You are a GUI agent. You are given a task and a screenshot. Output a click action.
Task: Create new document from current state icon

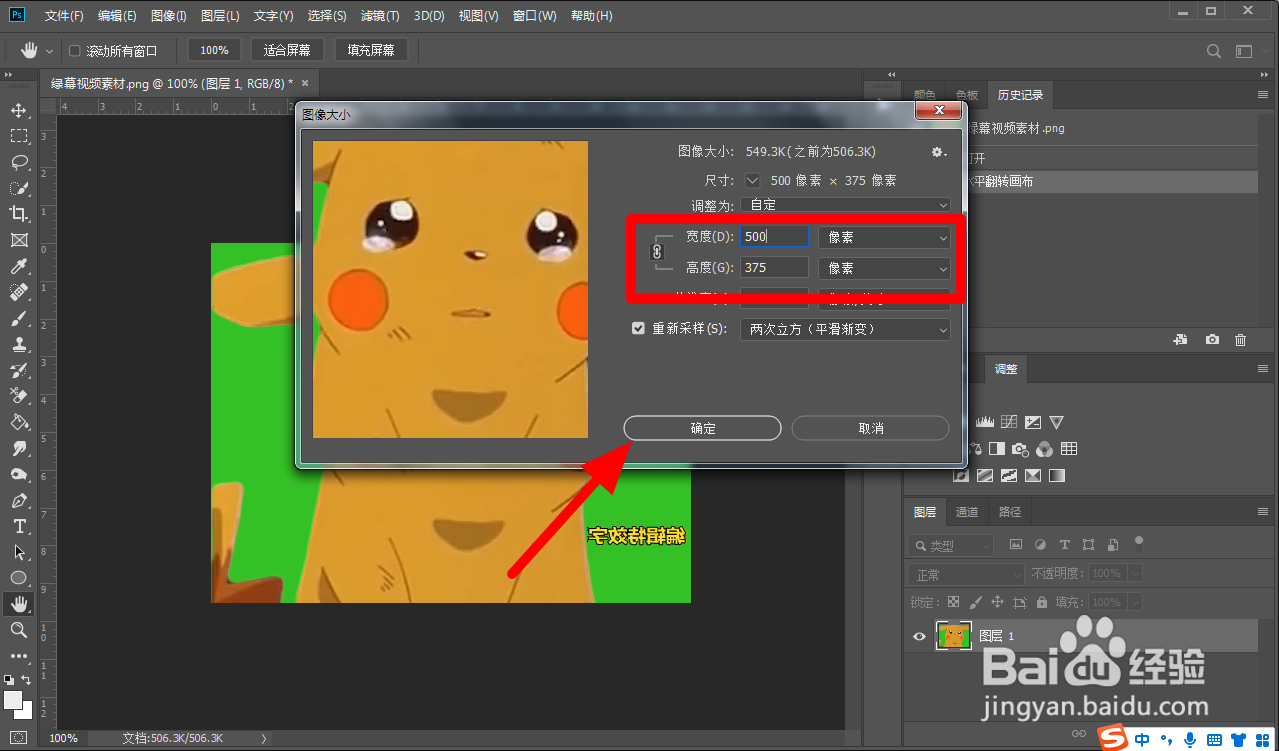click(1181, 340)
